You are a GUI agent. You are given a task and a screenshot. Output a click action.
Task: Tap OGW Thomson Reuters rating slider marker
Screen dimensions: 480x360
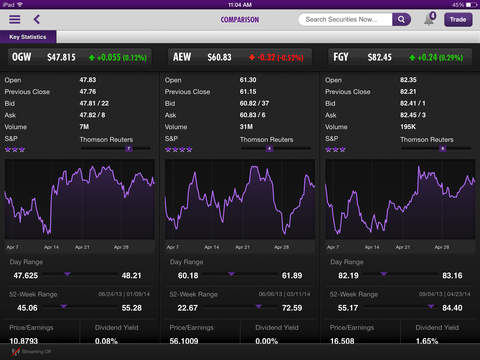pyautogui.click(x=129, y=149)
